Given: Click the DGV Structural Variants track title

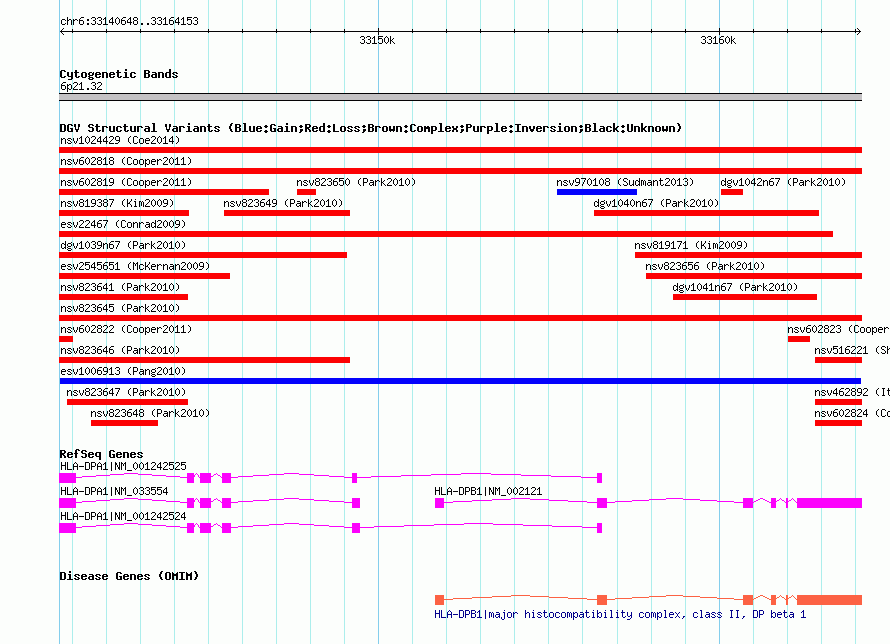Looking at the screenshot, I should 370,128.
